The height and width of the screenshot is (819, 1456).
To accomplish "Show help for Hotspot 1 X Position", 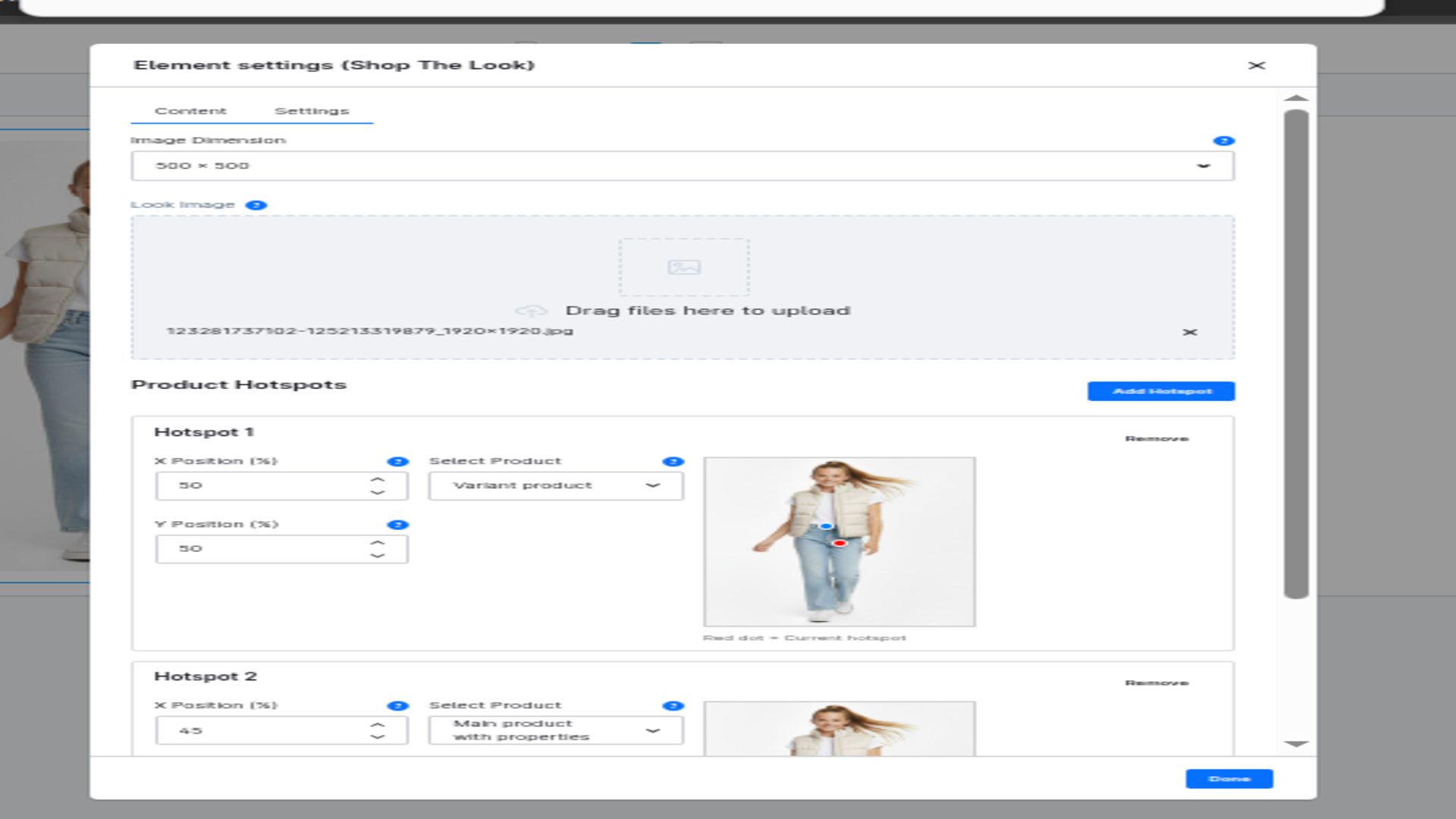I will point(397,462).
